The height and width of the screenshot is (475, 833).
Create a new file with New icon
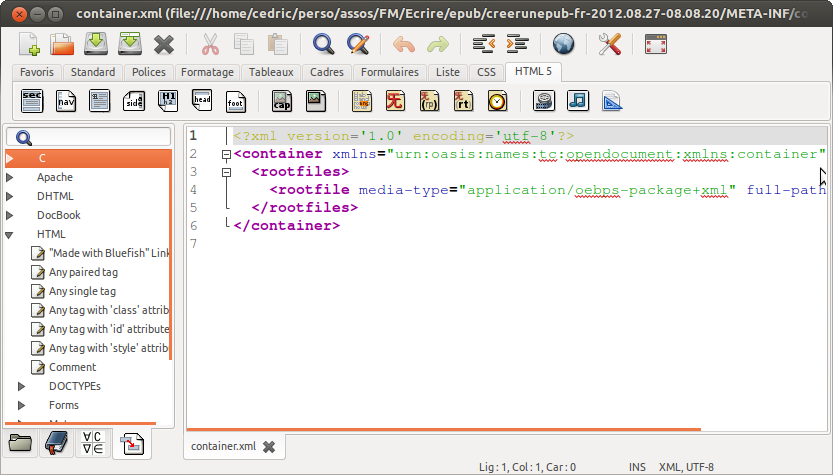[29, 44]
